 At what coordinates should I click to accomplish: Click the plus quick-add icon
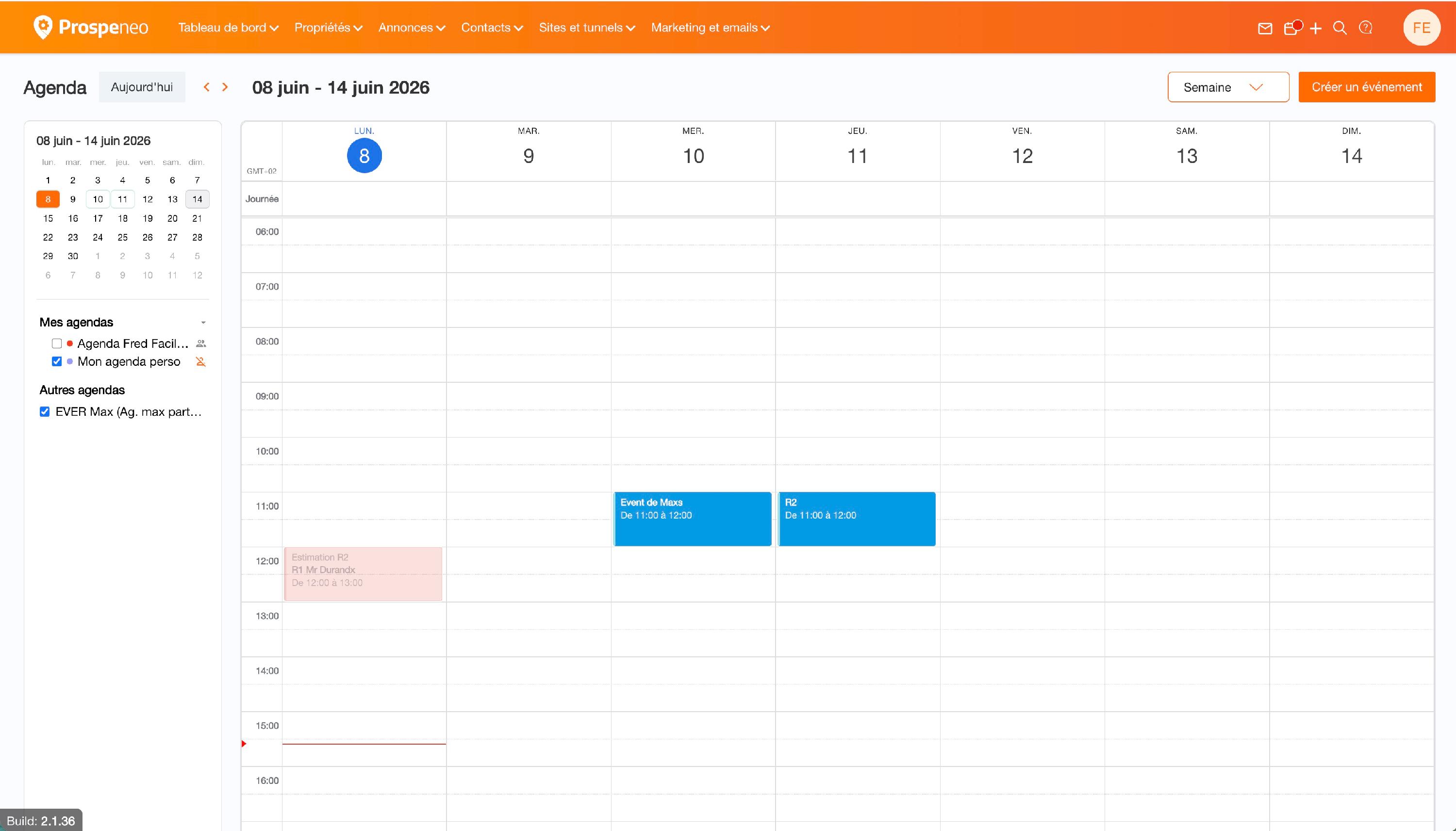tap(1316, 28)
